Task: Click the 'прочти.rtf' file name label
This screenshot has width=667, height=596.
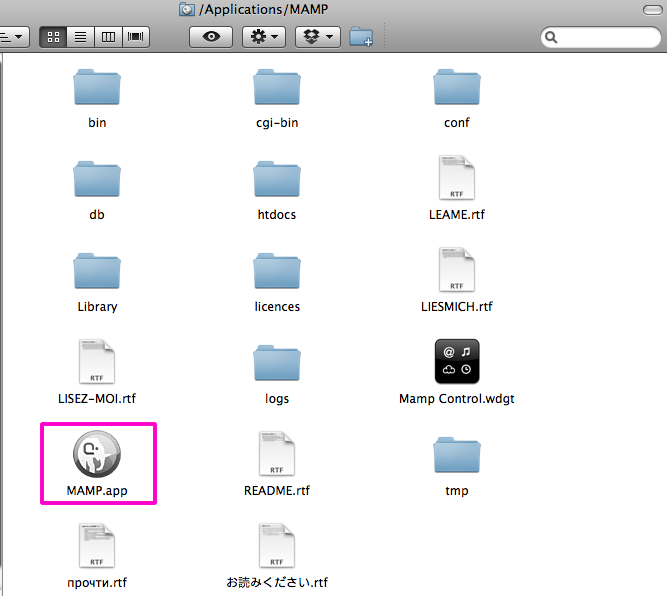Action: (x=97, y=582)
